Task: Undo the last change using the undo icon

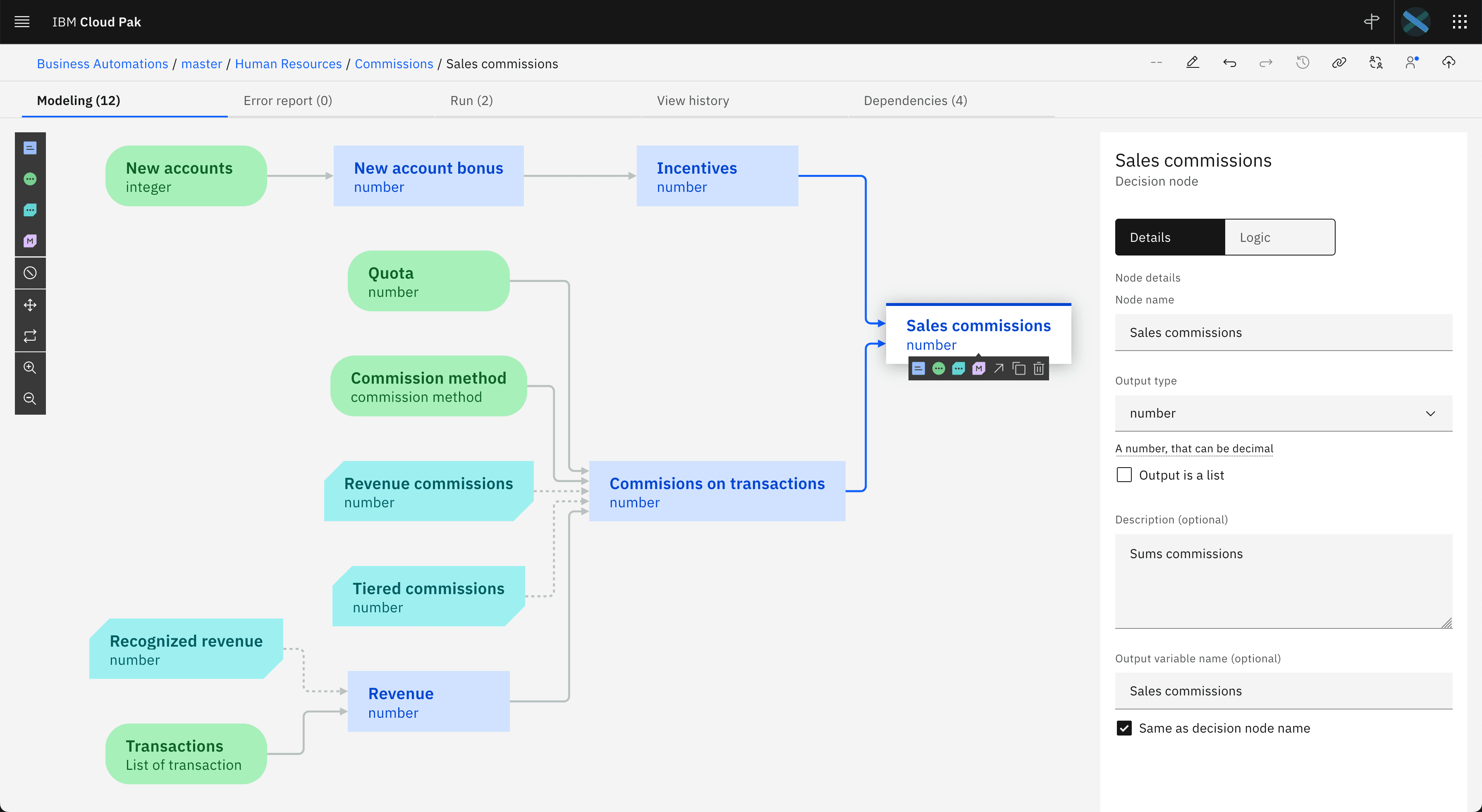Action: click(x=1229, y=63)
